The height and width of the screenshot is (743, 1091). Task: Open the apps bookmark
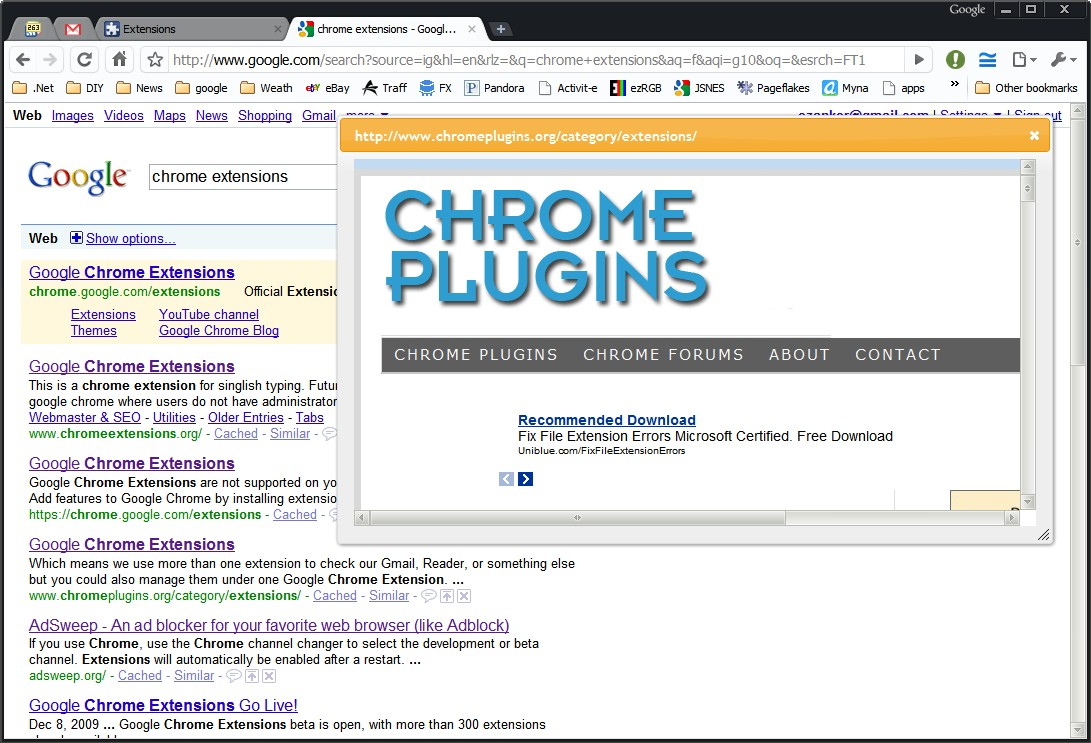(903, 88)
